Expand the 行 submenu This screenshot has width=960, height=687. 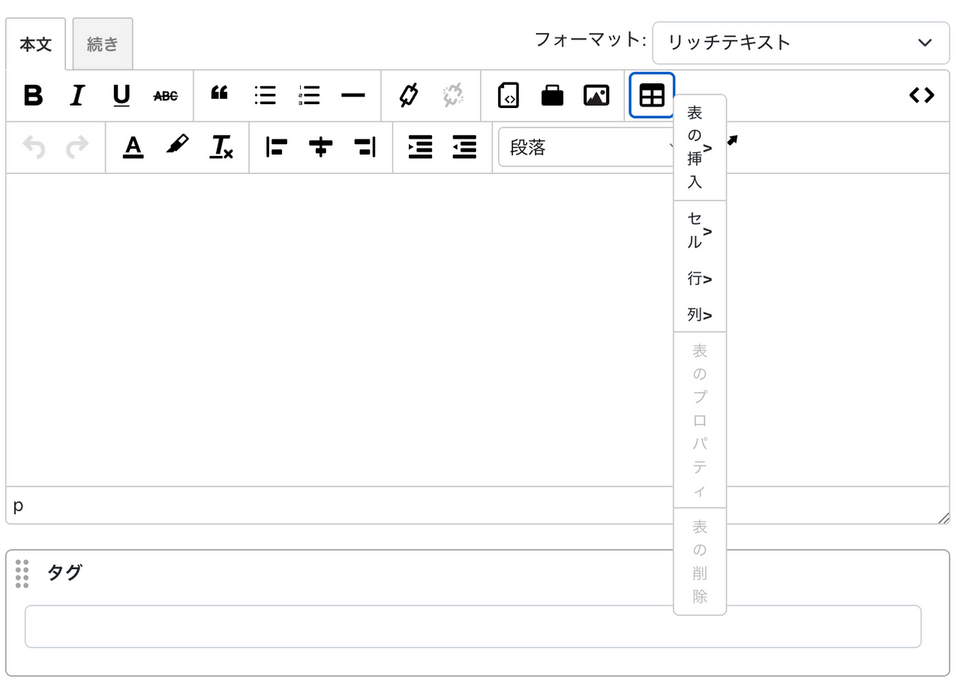700,279
